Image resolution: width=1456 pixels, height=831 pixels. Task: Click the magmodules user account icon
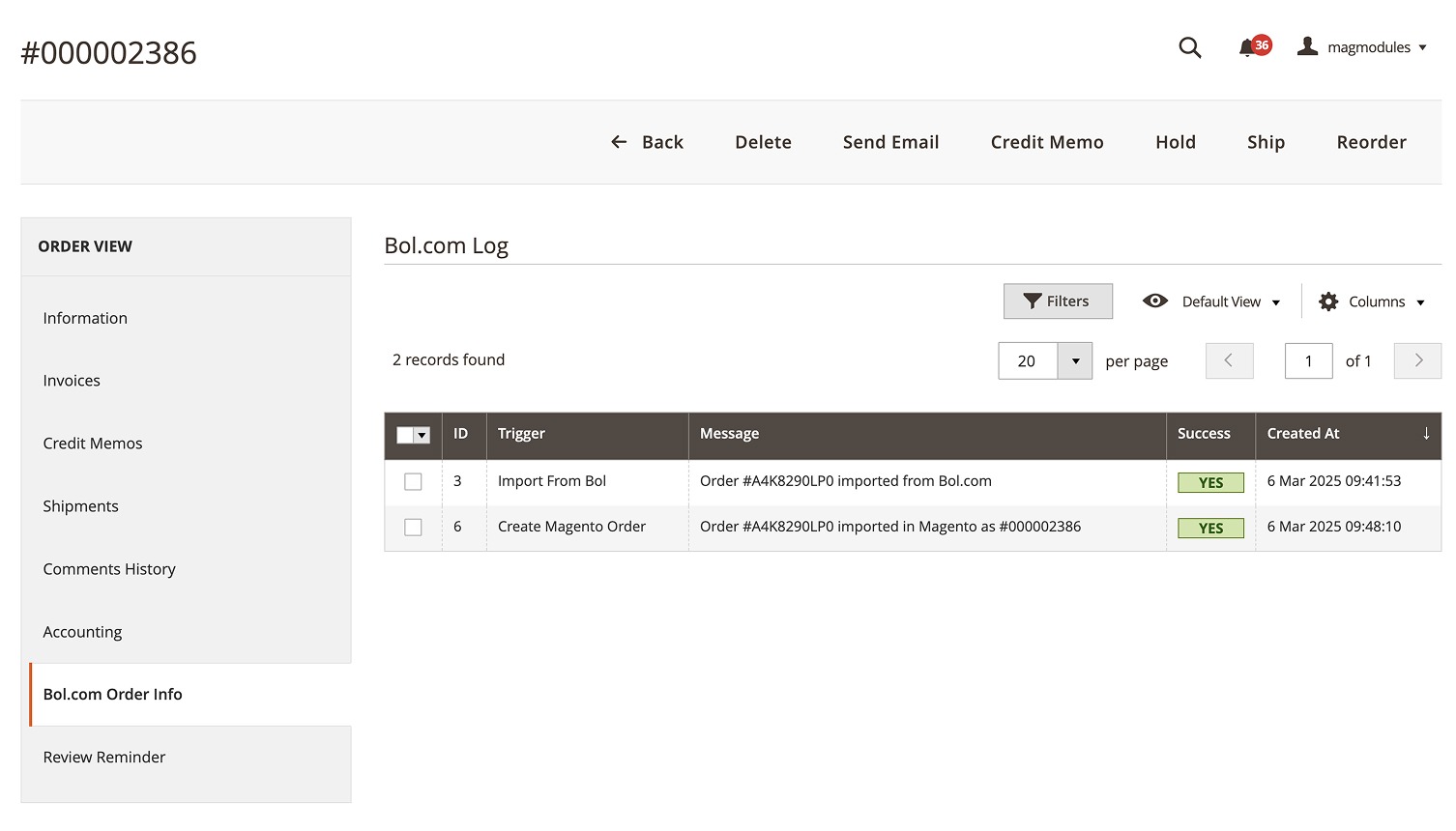pos(1307,46)
